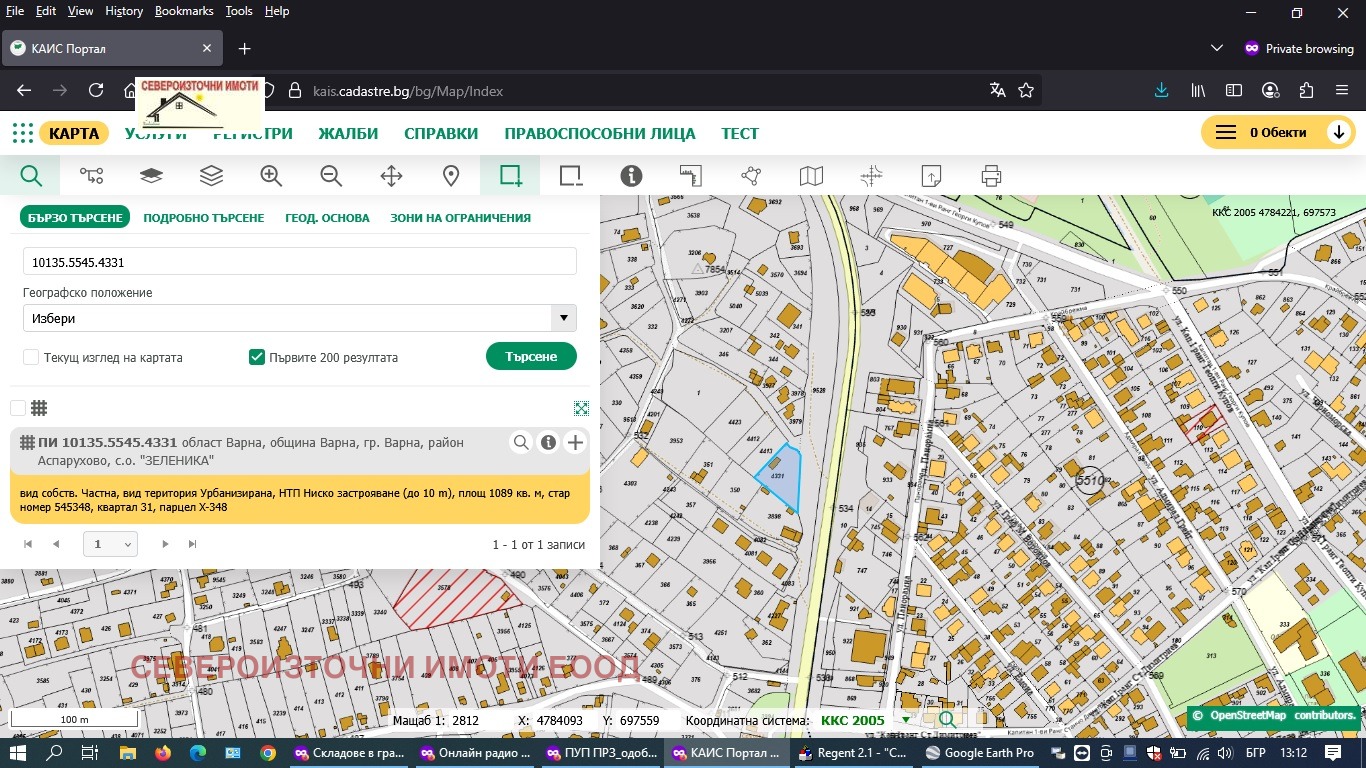Image resolution: width=1366 pixels, height=768 pixels.
Task: Select the map location pin tool
Action: (451, 176)
